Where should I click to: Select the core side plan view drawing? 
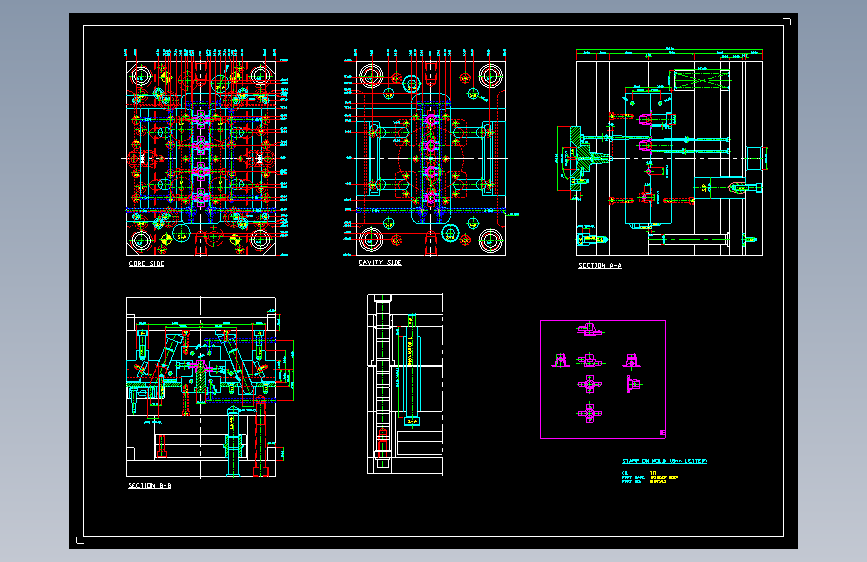pos(205,153)
